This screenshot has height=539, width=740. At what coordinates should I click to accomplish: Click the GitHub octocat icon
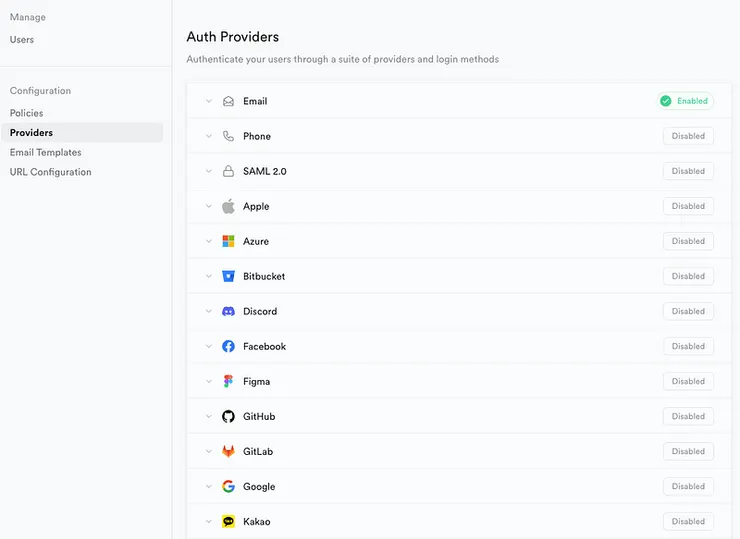228,416
